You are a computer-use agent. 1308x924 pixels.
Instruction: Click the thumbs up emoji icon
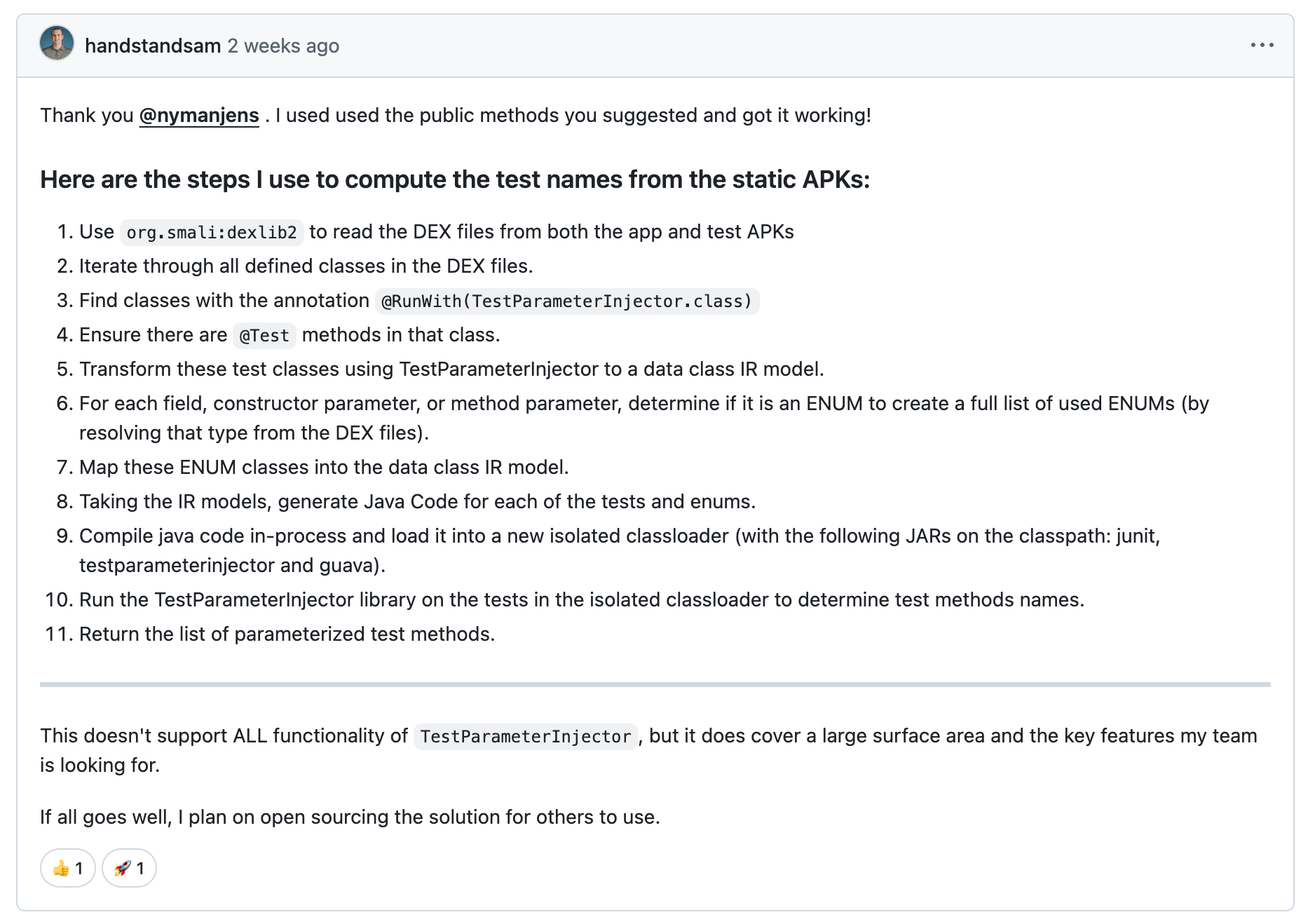(x=61, y=869)
